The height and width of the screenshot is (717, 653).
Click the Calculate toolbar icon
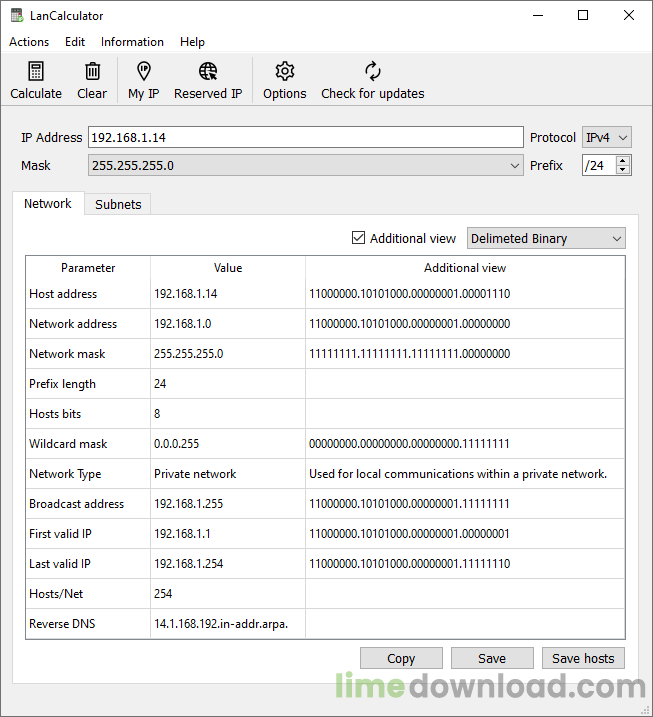click(36, 71)
